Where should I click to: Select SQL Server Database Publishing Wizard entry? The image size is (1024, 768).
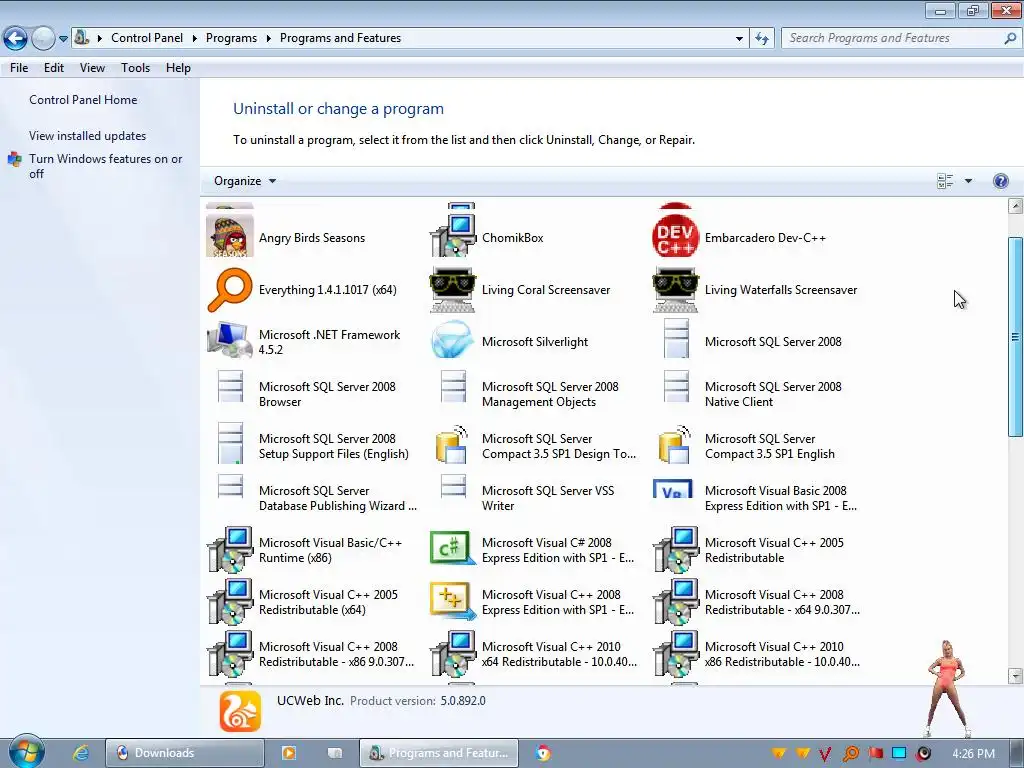click(x=311, y=498)
